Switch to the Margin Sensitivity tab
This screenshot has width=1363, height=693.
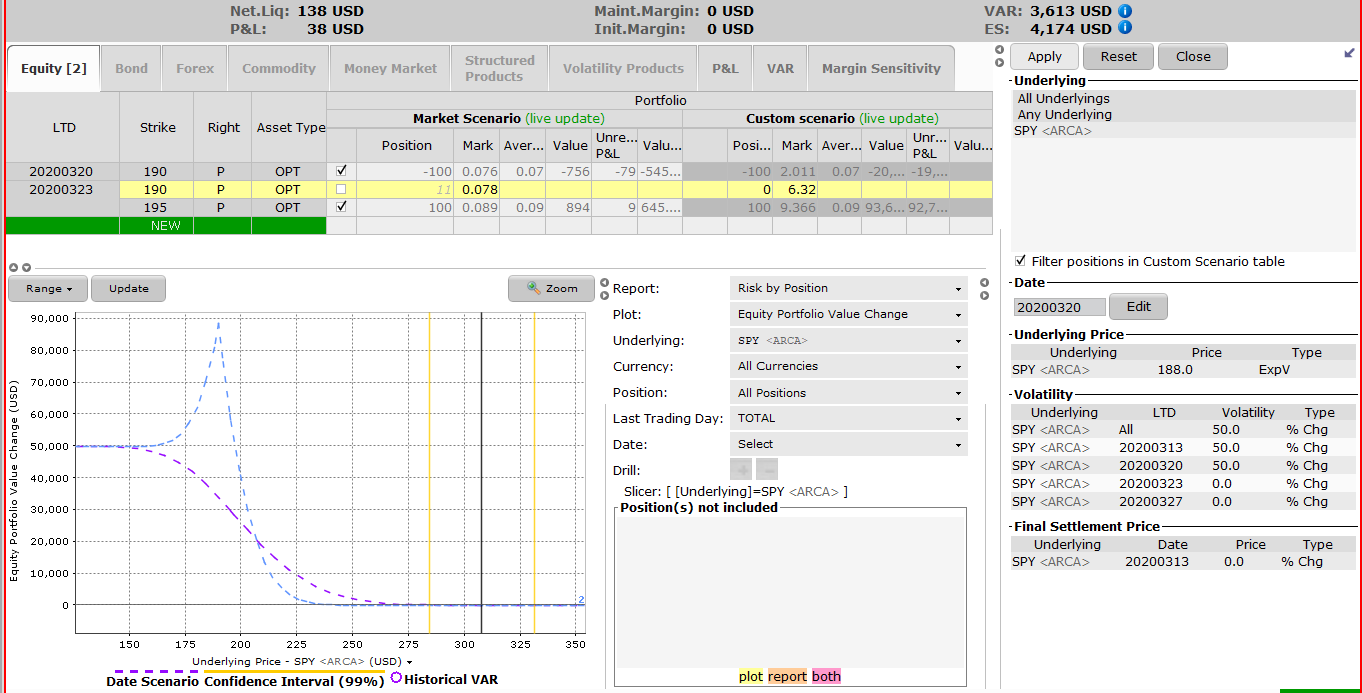coord(881,68)
